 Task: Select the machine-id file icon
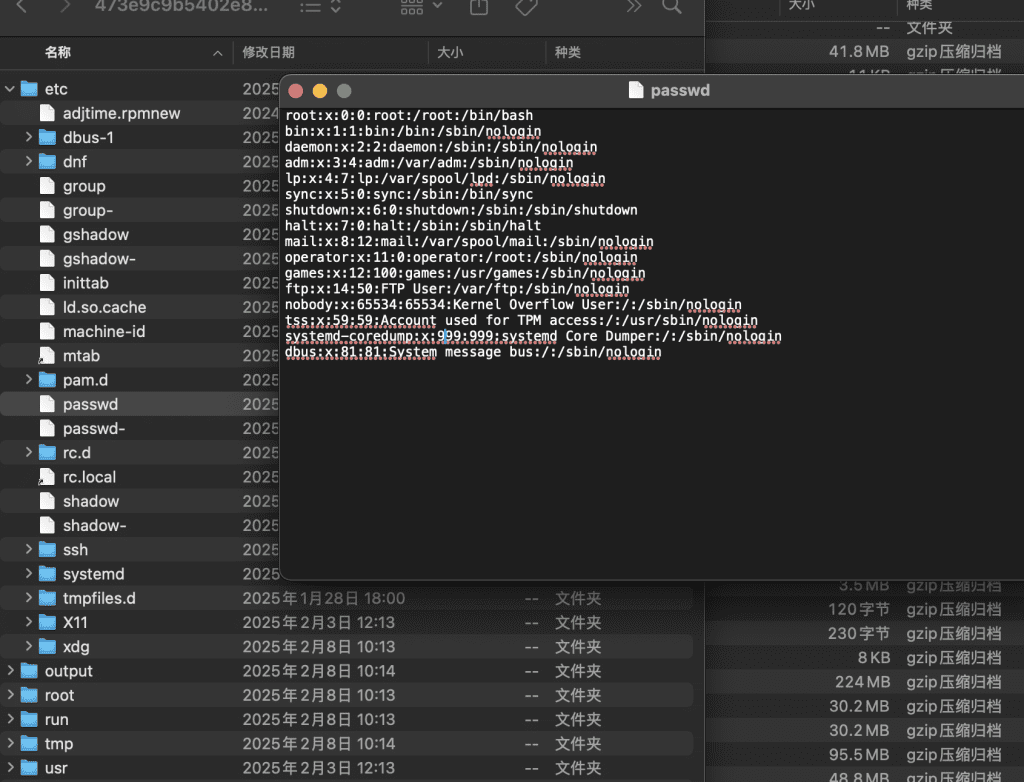pos(47,331)
